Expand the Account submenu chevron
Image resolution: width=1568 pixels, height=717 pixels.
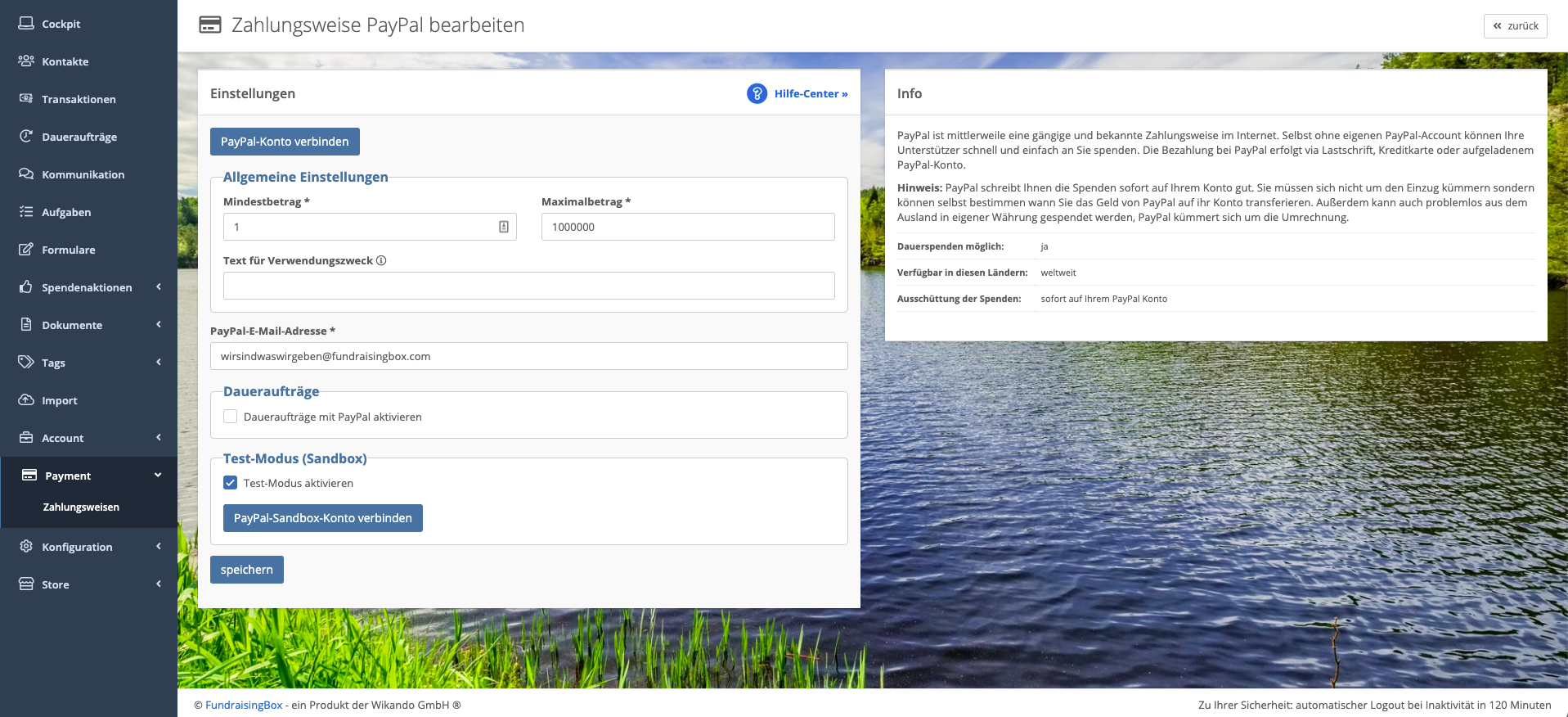click(159, 437)
